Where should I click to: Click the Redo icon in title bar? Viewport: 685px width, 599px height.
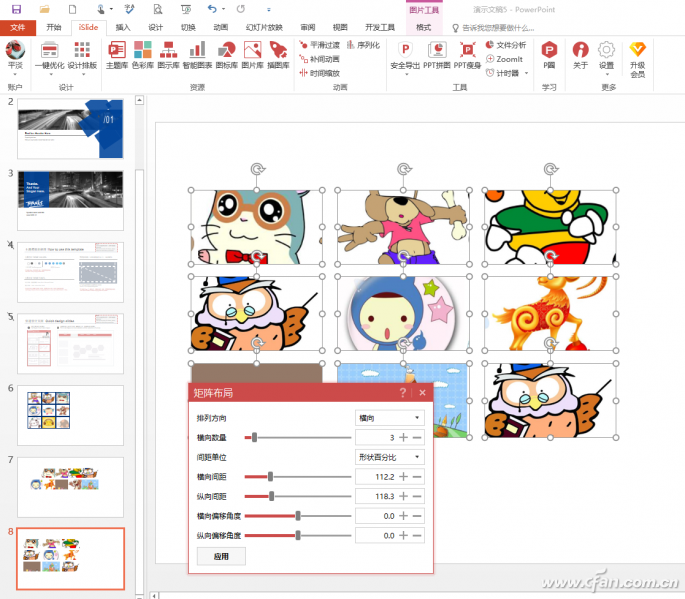coord(241,9)
